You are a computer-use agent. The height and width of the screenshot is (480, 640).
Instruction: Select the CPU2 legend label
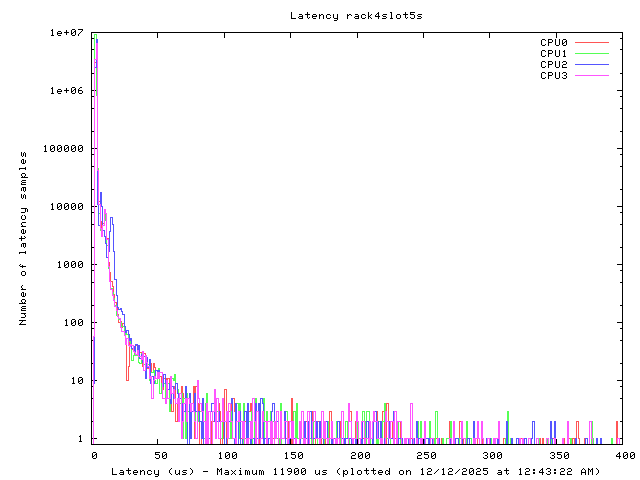click(x=553, y=65)
